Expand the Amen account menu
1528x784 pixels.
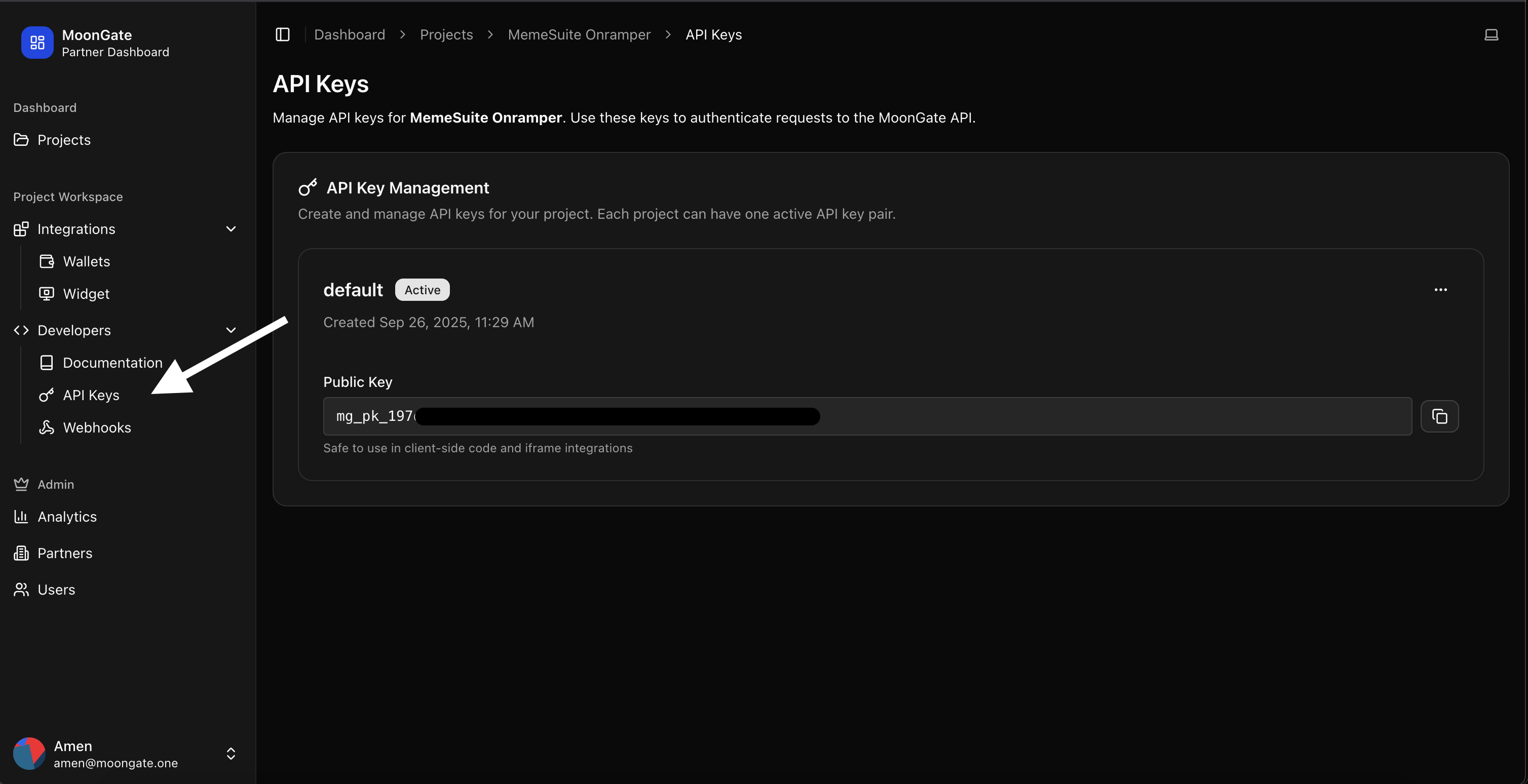click(x=231, y=753)
